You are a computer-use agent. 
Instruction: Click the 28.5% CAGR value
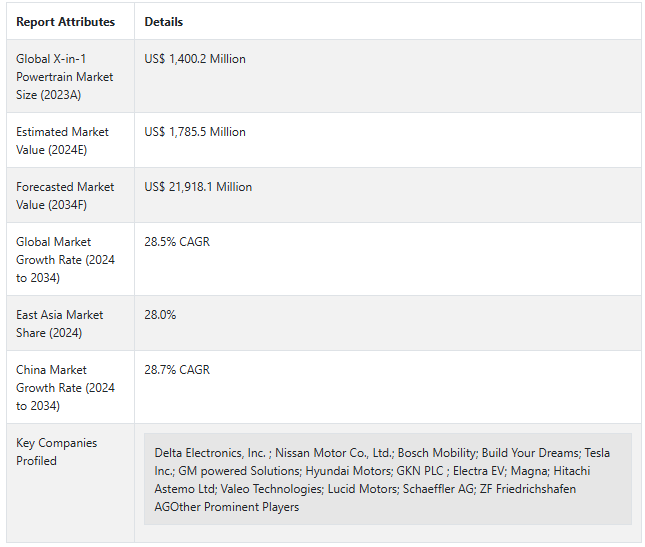(x=177, y=242)
